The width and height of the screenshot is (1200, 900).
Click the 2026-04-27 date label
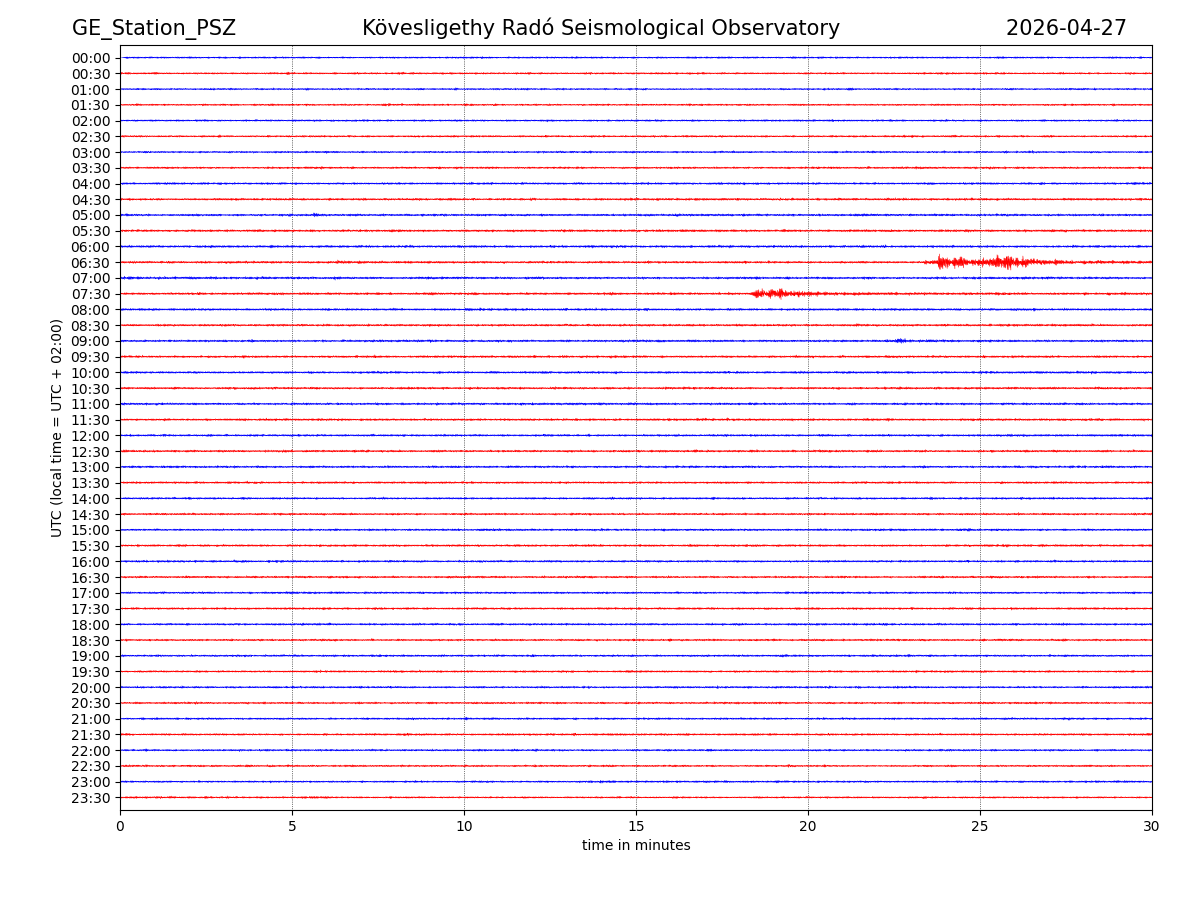[x=1065, y=29]
